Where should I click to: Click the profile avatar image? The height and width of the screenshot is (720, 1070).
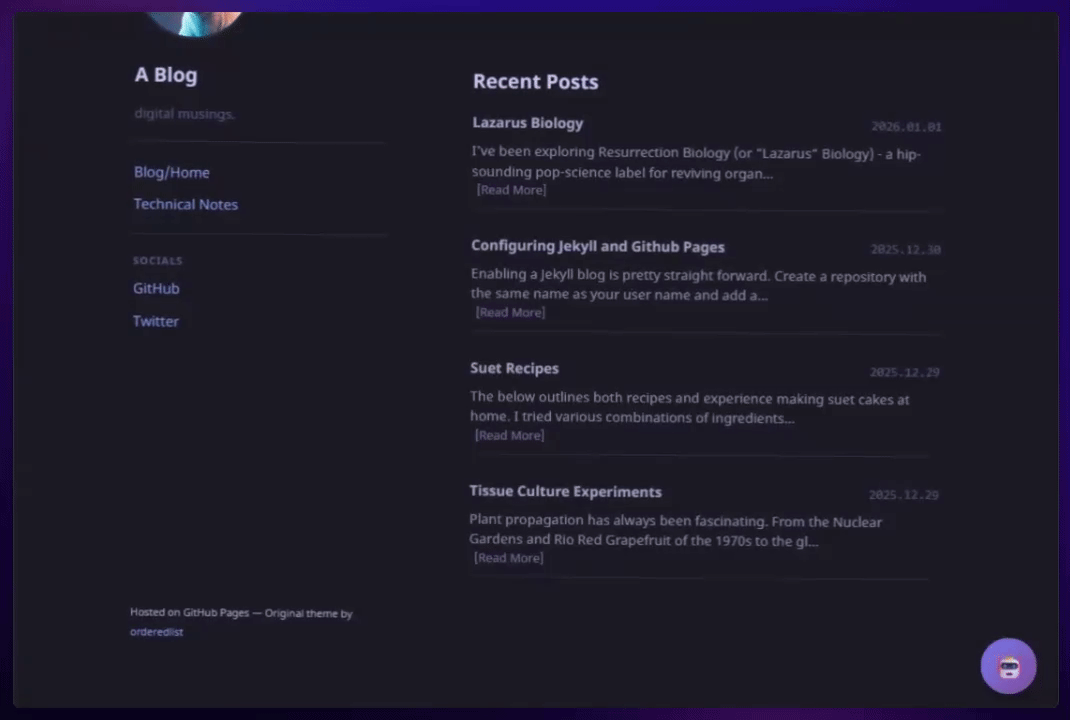coord(194,22)
